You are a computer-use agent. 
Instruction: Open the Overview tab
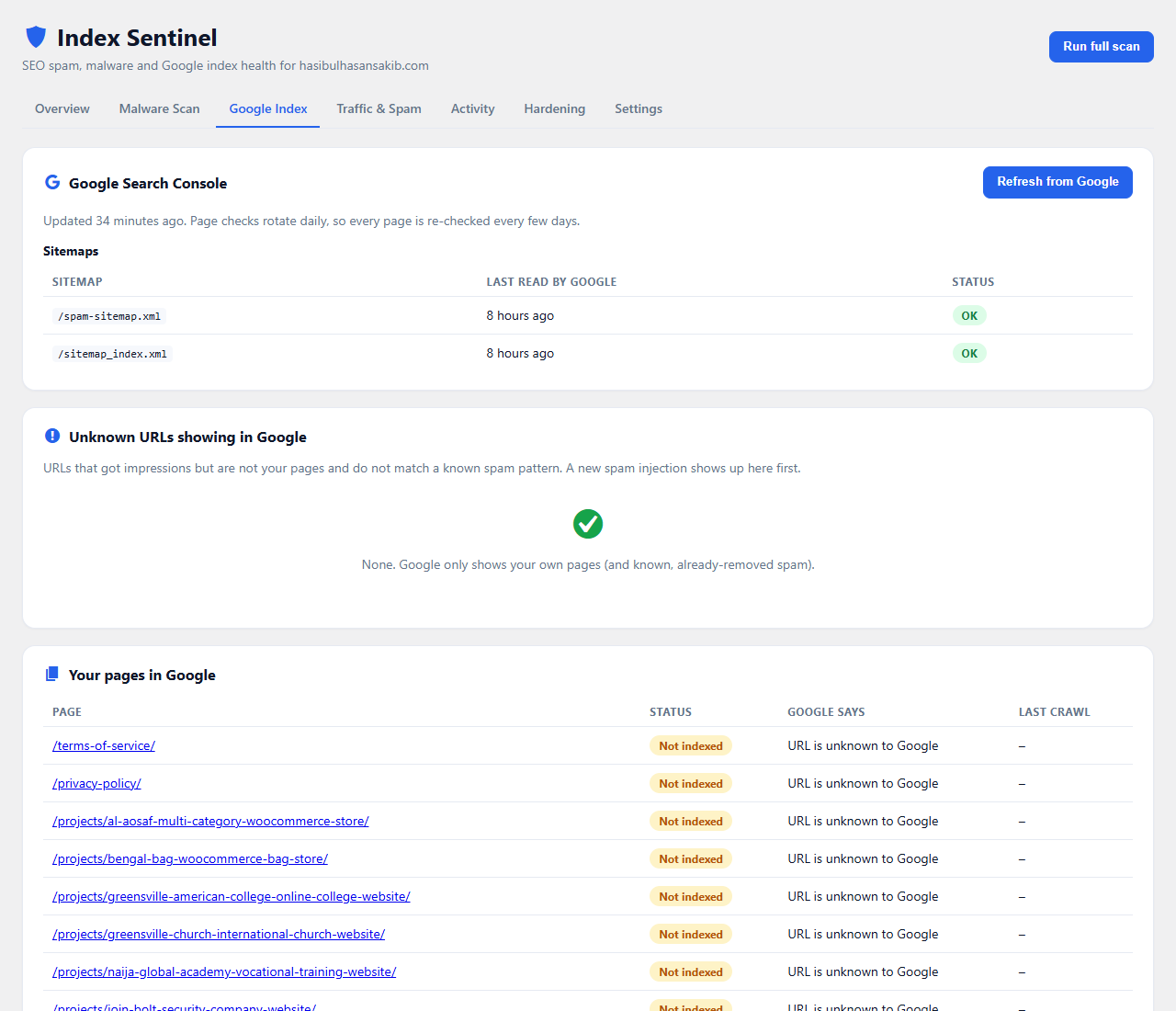62,108
